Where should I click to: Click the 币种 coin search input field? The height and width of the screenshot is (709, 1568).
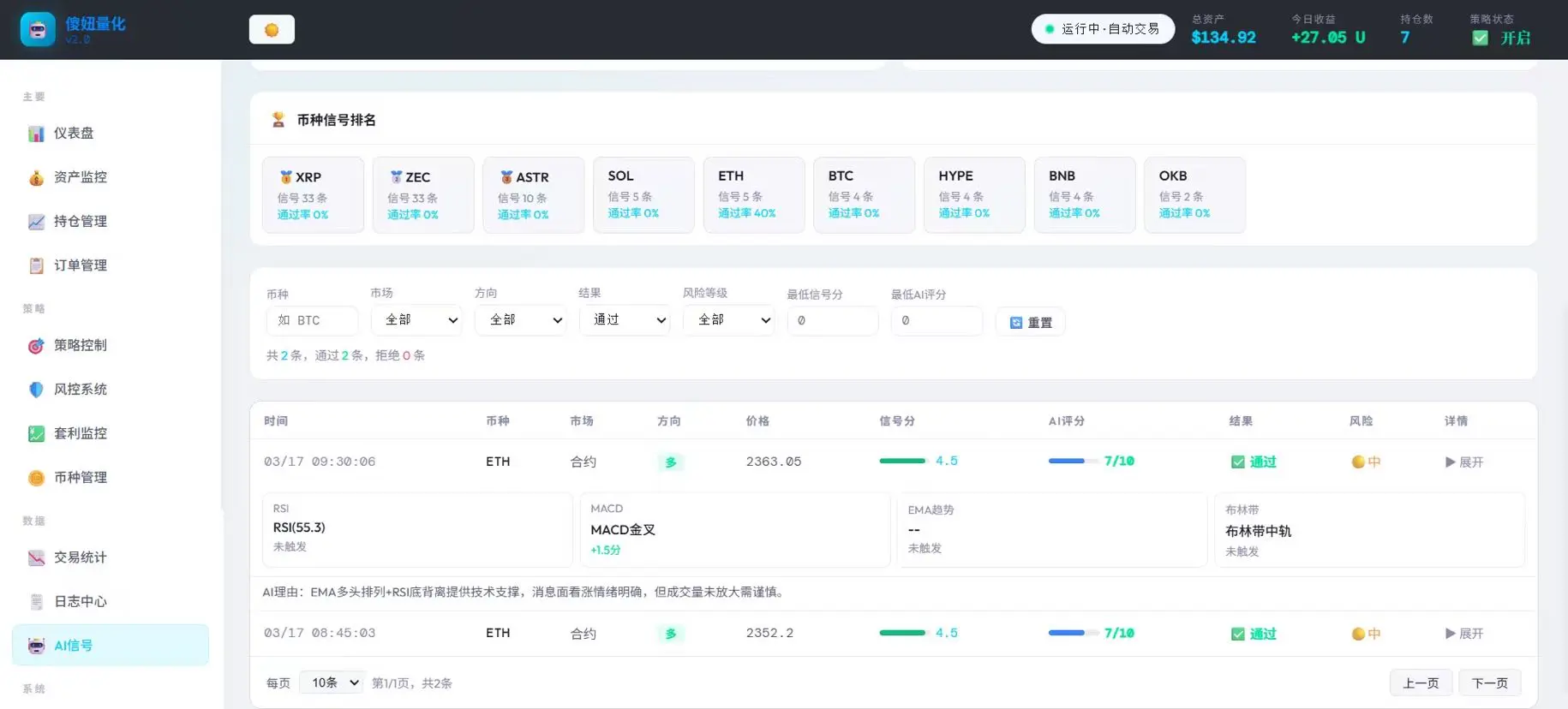click(x=312, y=320)
